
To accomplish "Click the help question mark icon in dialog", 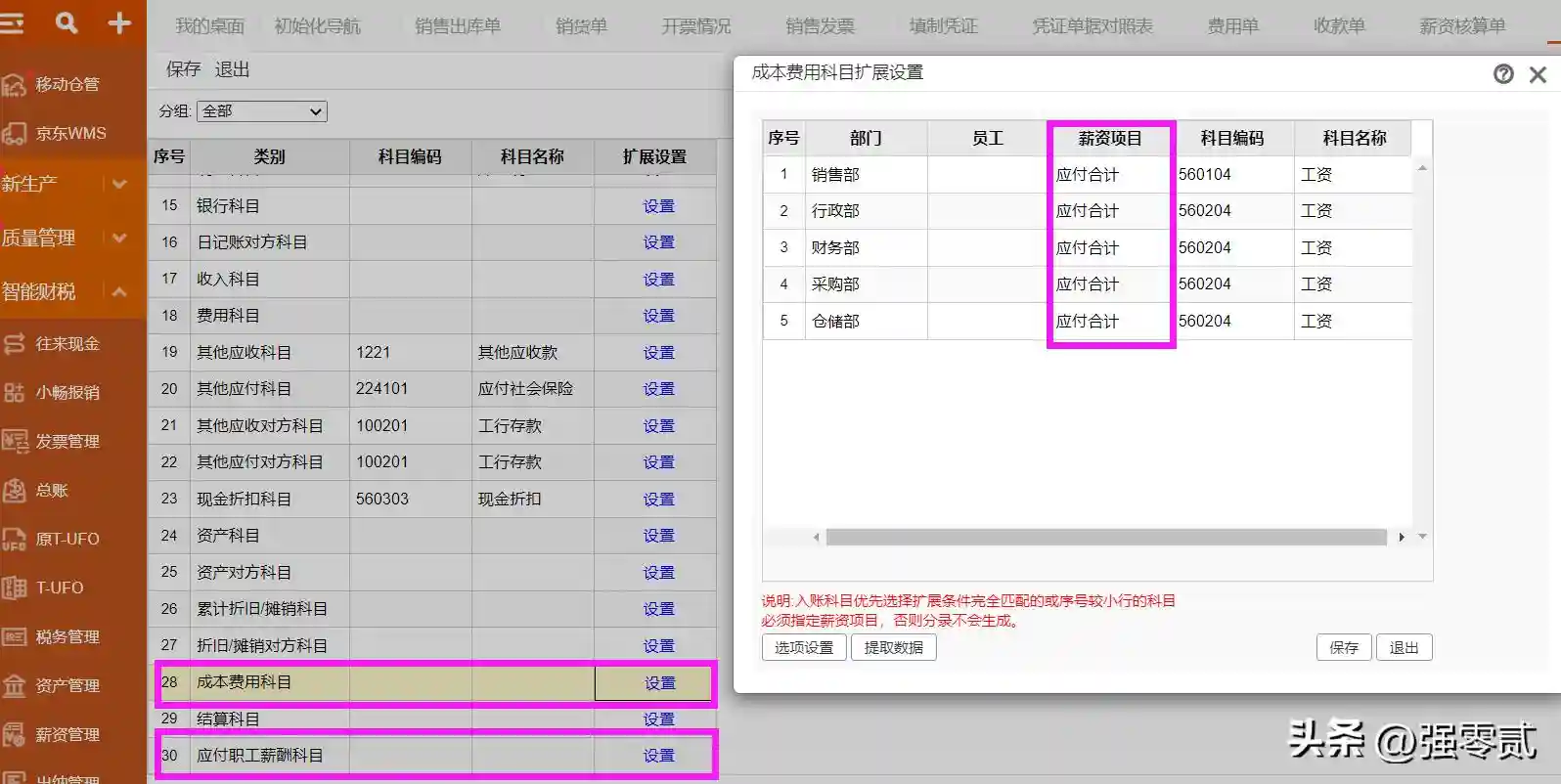I will click(x=1503, y=74).
